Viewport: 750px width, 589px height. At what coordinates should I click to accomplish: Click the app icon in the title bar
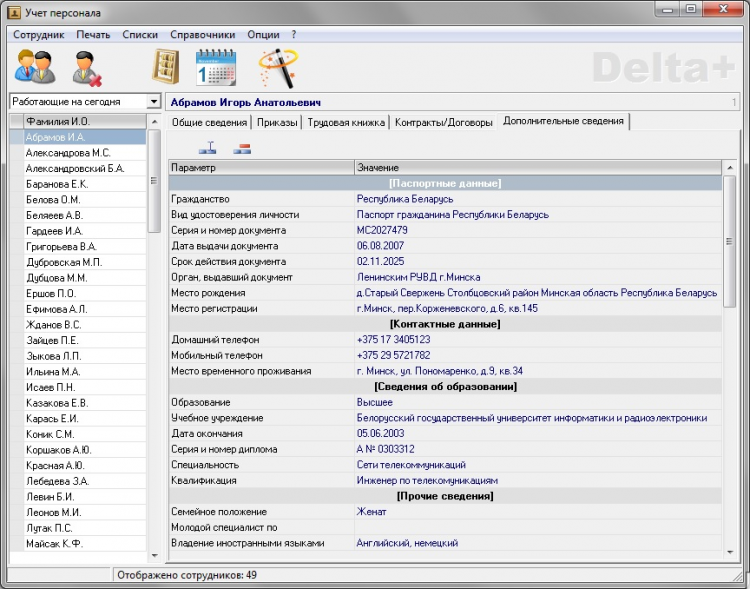click(14, 12)
